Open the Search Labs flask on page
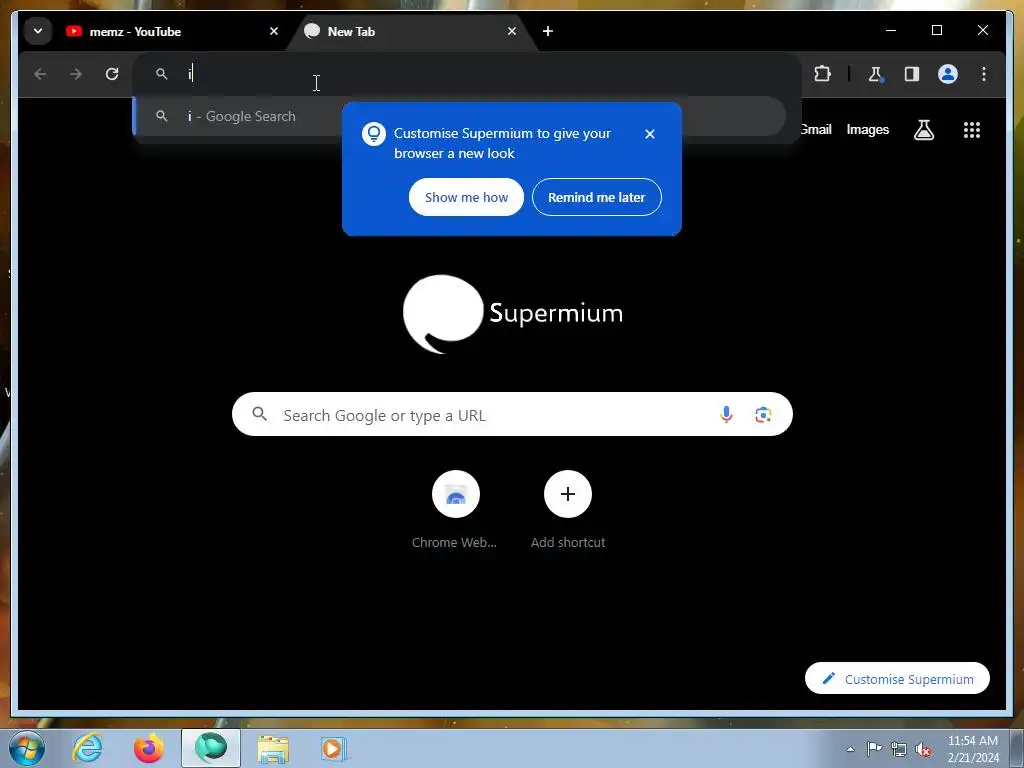This screenshot has width=1024, height=768. point(923,130)
